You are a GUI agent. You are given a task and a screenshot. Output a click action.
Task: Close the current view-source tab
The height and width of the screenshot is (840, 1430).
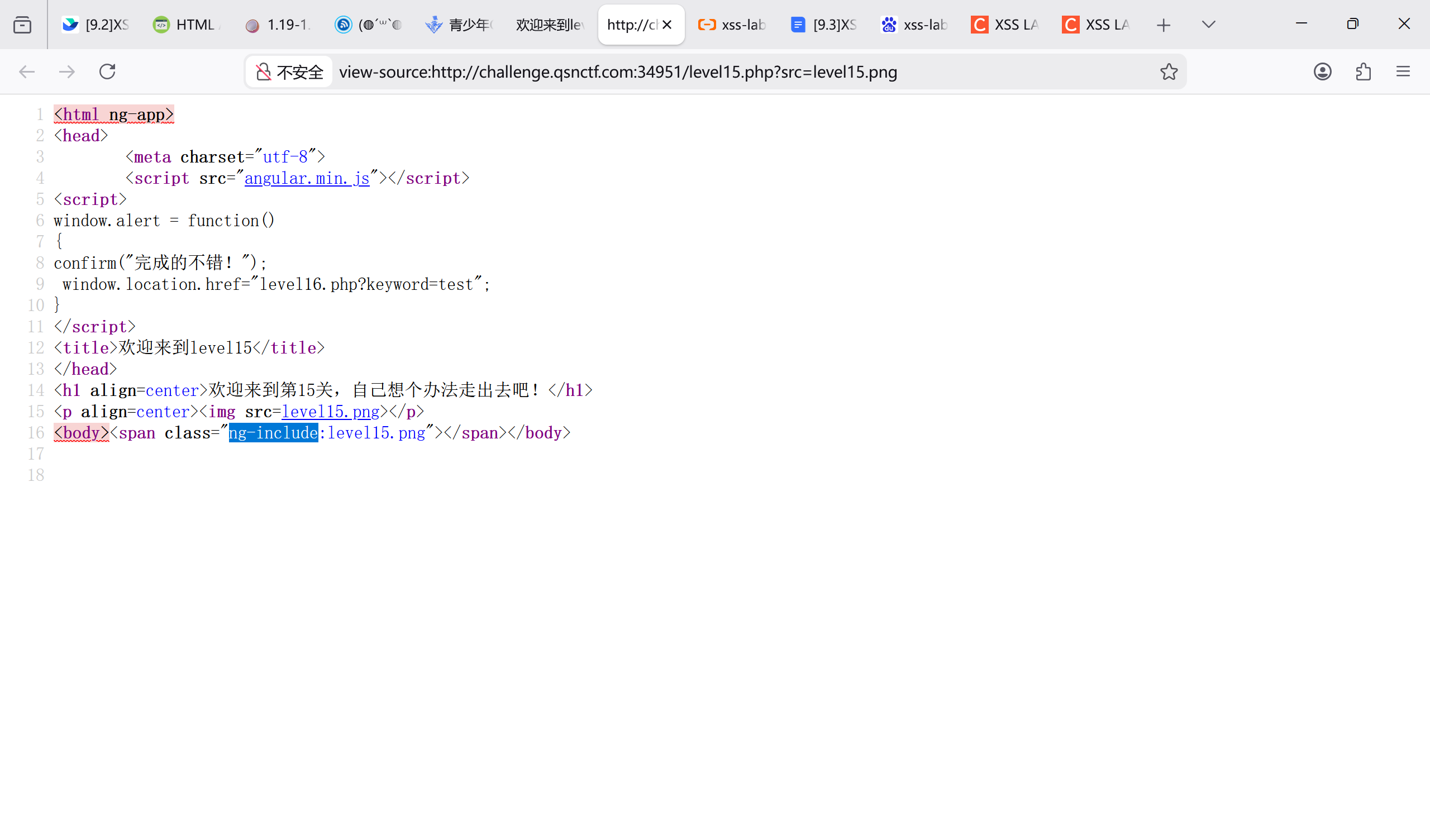pos(668,25)
